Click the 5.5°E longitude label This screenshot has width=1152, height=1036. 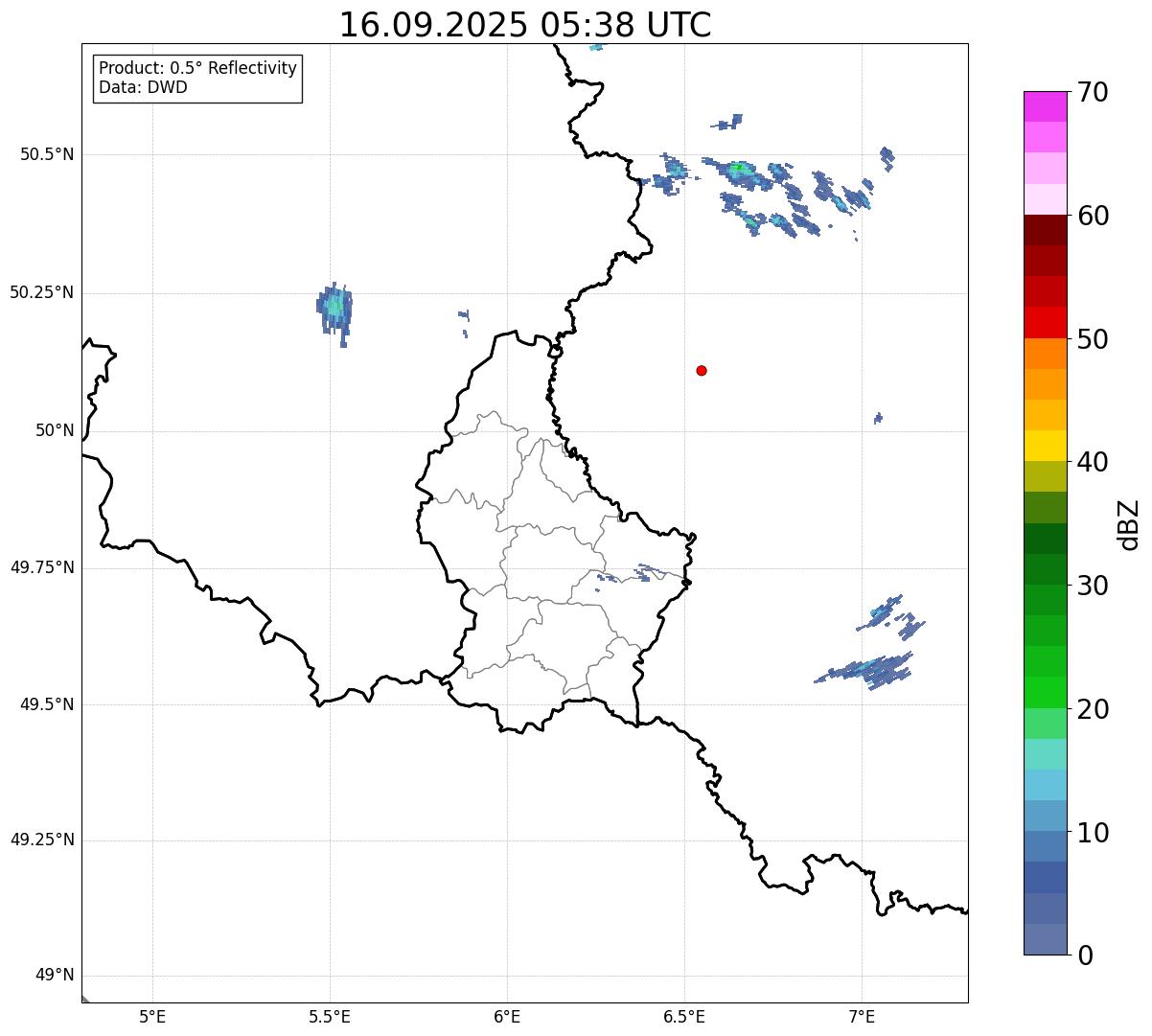[x=330, y=1017]
